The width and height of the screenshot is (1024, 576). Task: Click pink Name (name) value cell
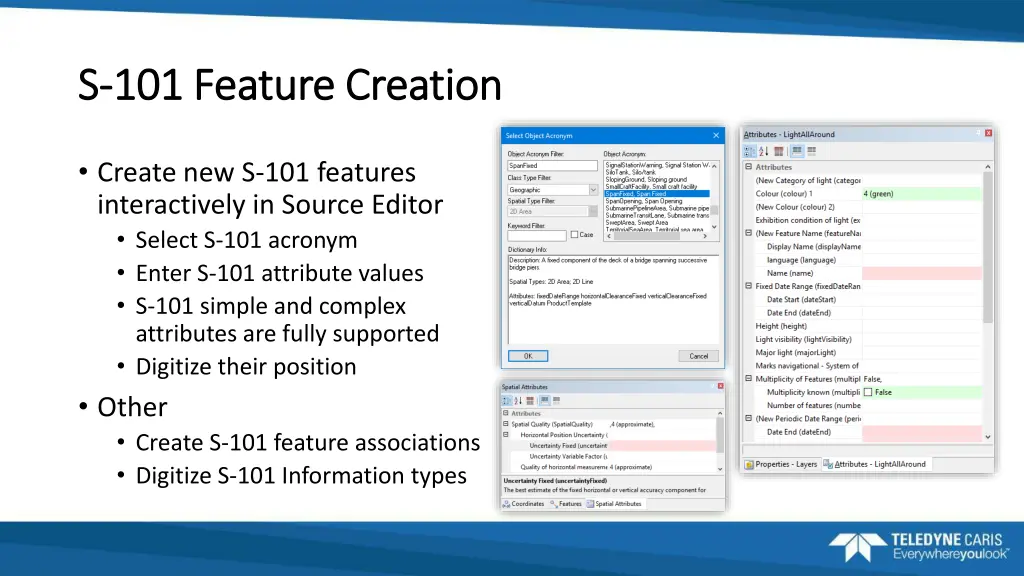[921, 273]
